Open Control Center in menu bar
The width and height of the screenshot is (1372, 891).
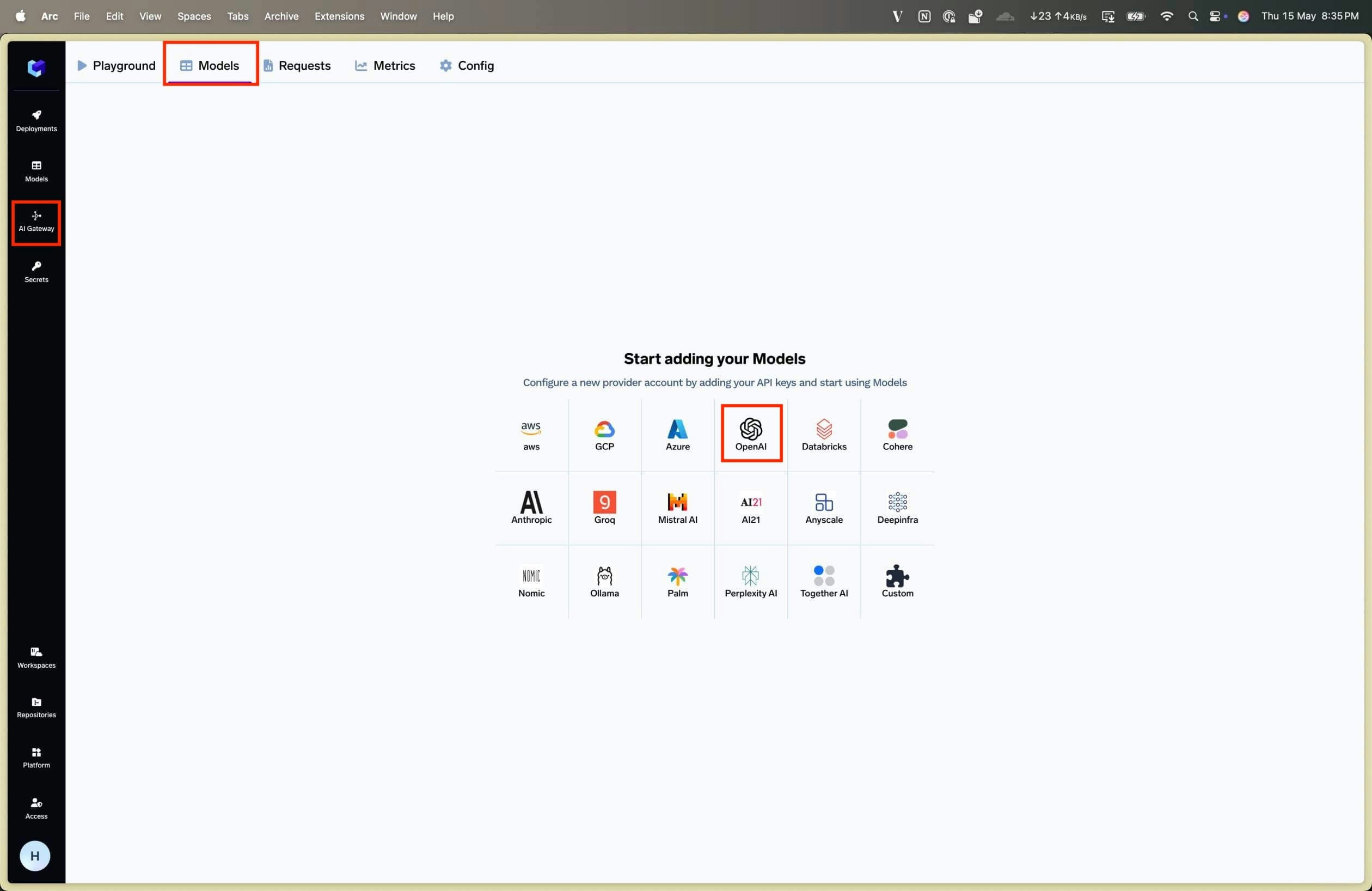pyautogui.click(x=1215, y=16)
